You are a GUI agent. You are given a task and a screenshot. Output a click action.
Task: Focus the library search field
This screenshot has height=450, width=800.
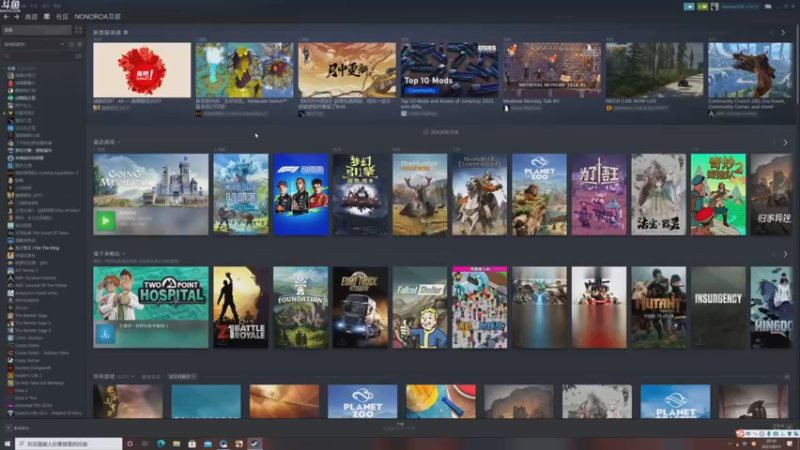(38, 56)
